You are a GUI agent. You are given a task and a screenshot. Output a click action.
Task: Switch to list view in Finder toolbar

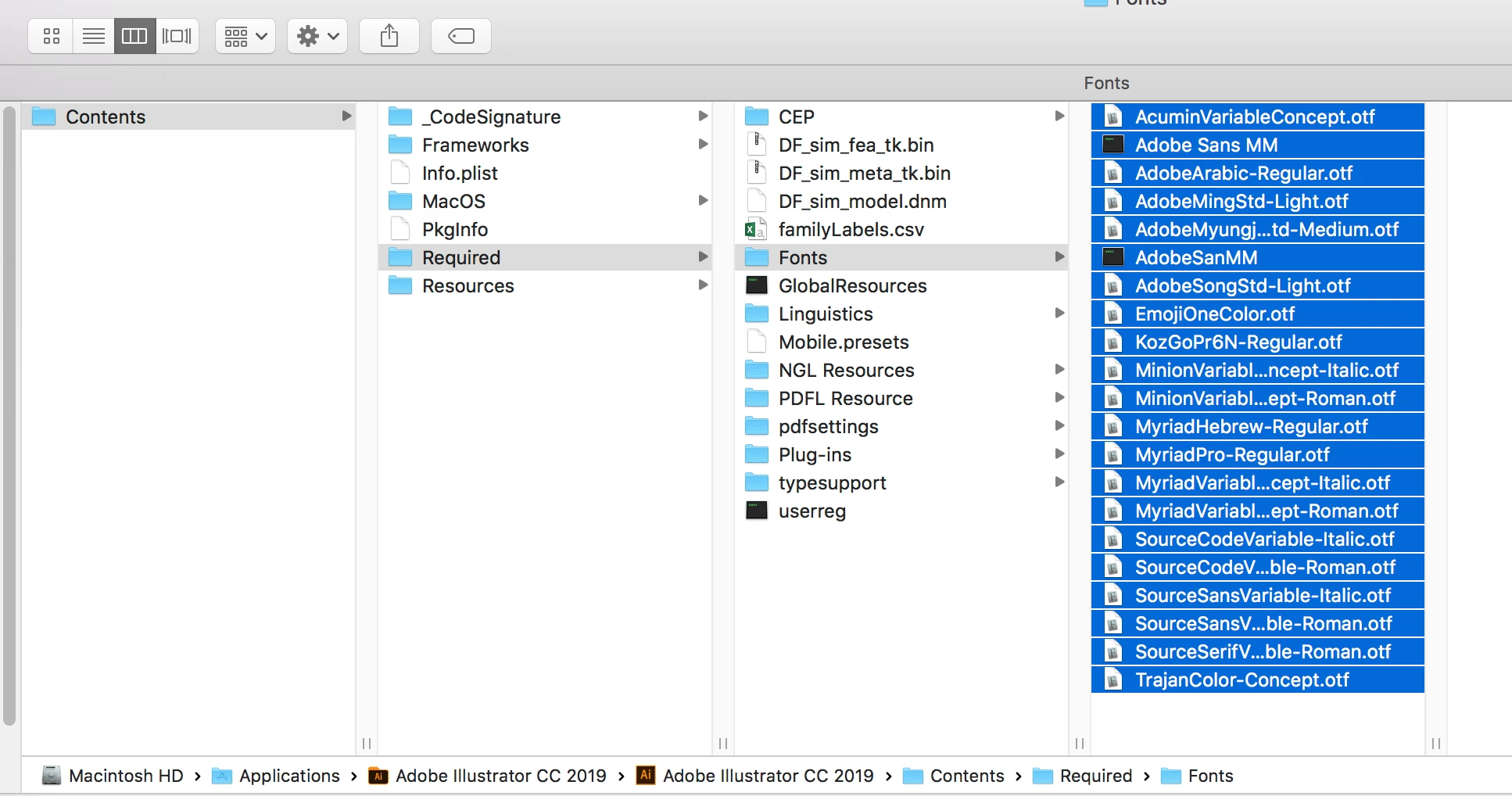coord(94,36)
